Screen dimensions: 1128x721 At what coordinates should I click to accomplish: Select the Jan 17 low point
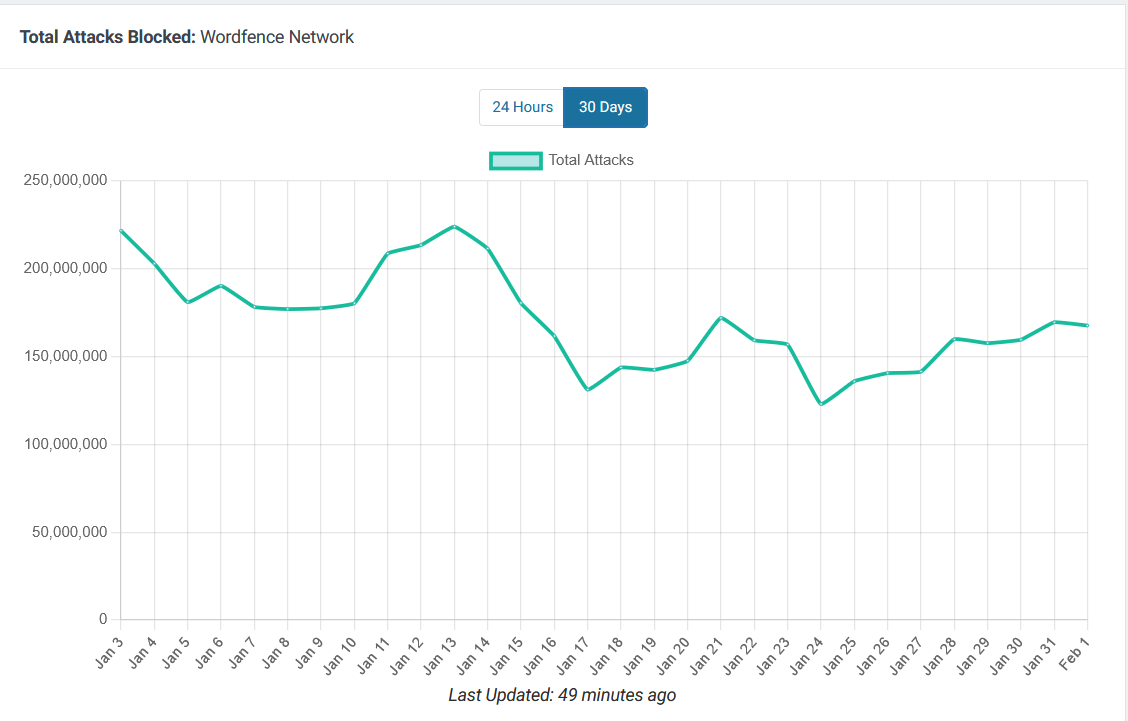pyautogui.click(x=586, y=389)
